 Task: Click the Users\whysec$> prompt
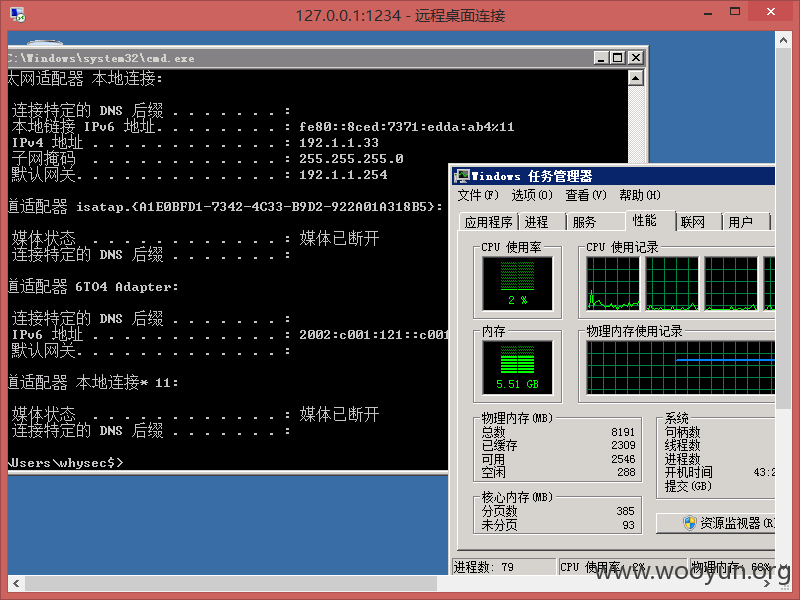pyautogui.click(x=66, y=462)
